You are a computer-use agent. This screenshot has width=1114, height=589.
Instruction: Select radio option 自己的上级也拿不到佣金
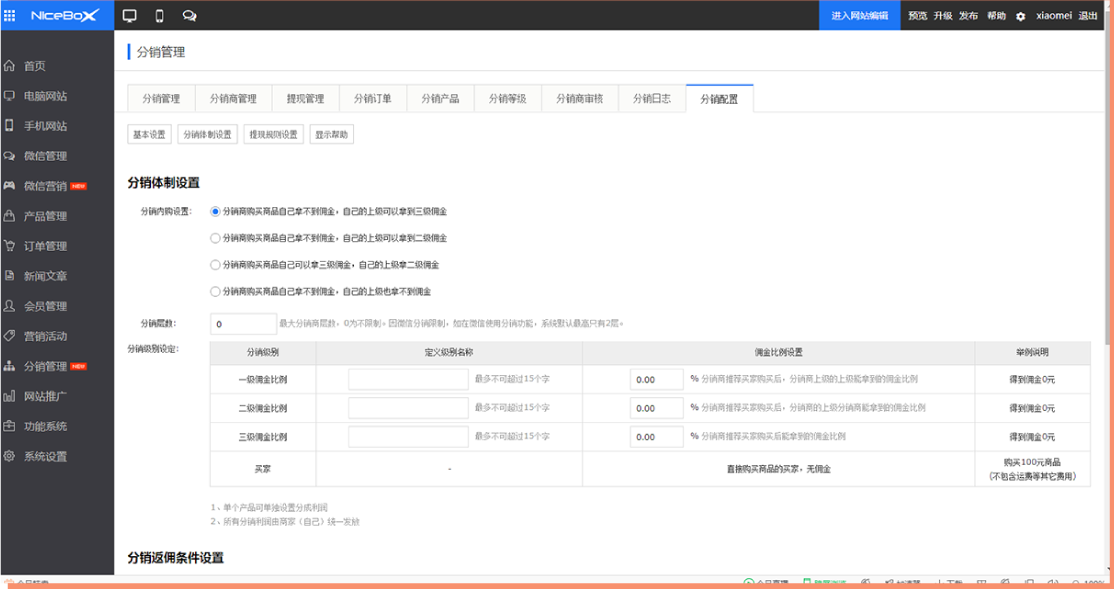215,291
